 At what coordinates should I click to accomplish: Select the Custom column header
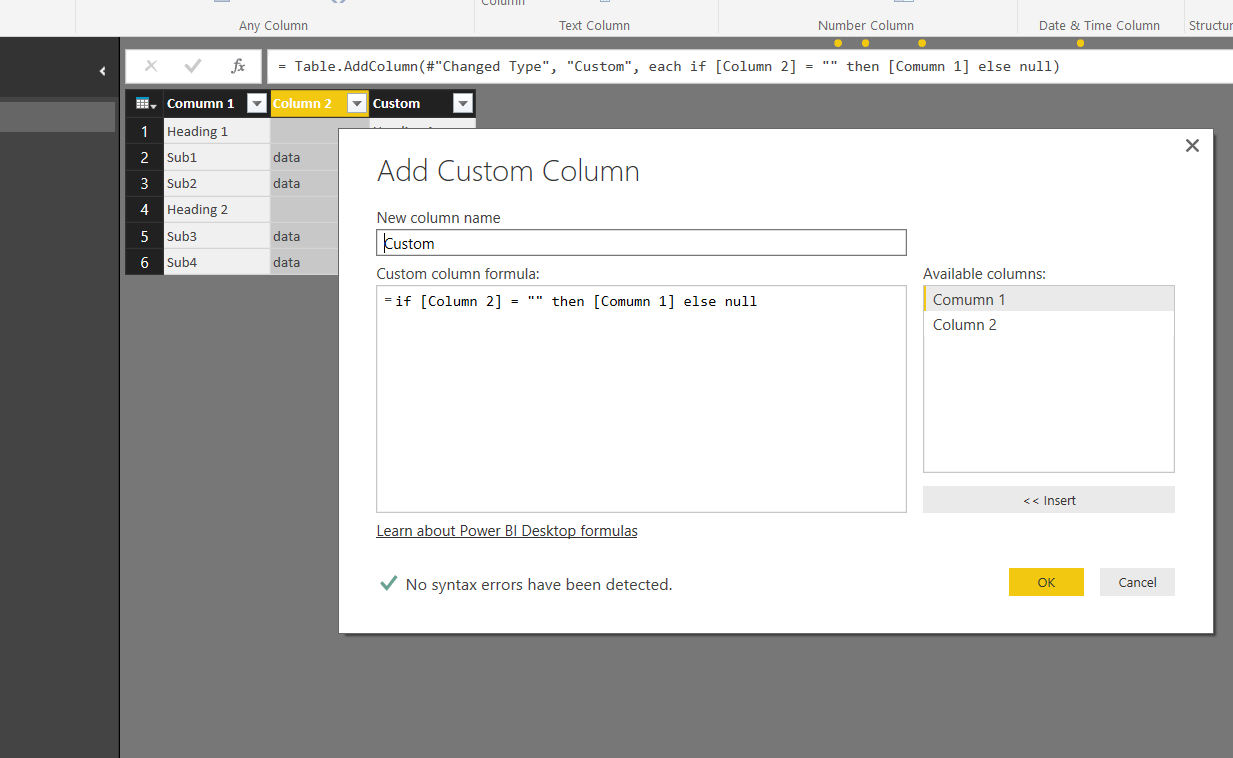(422, 103)
